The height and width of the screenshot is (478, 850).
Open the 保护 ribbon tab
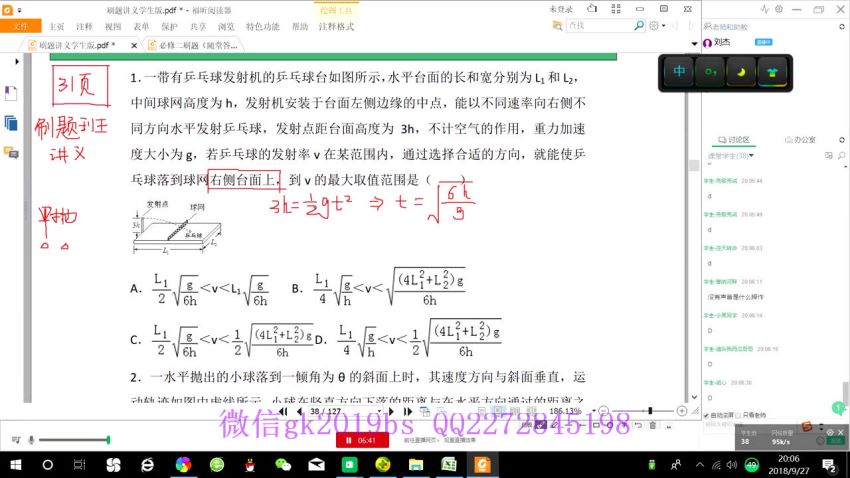[170, 27]
